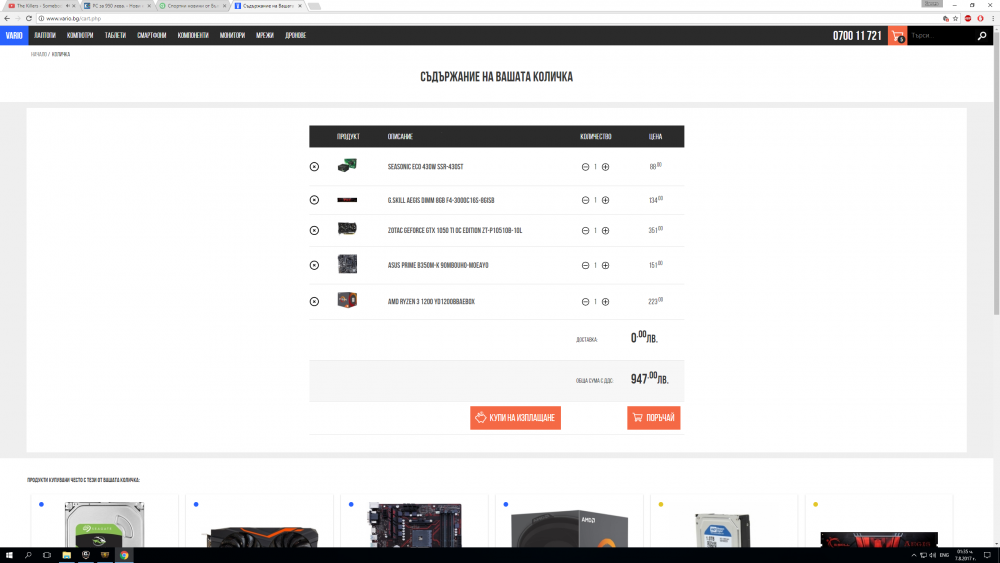This screenshot has width=1000, height=563.
Task: Open the red ABP extension icon
Action: point(967,18)
